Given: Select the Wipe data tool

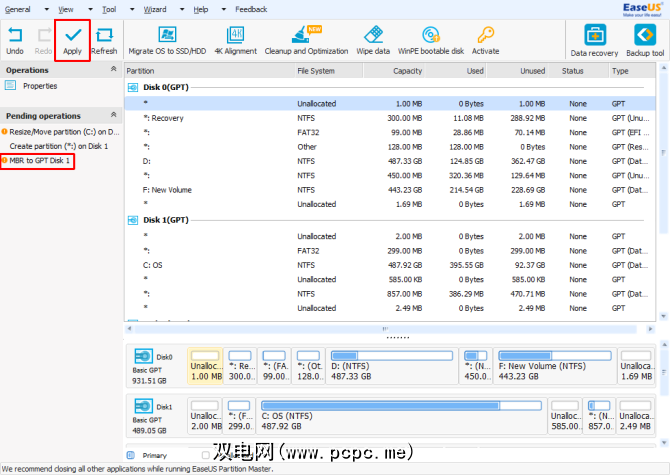Looking at the screenshot, I should [x=373, y=41].
